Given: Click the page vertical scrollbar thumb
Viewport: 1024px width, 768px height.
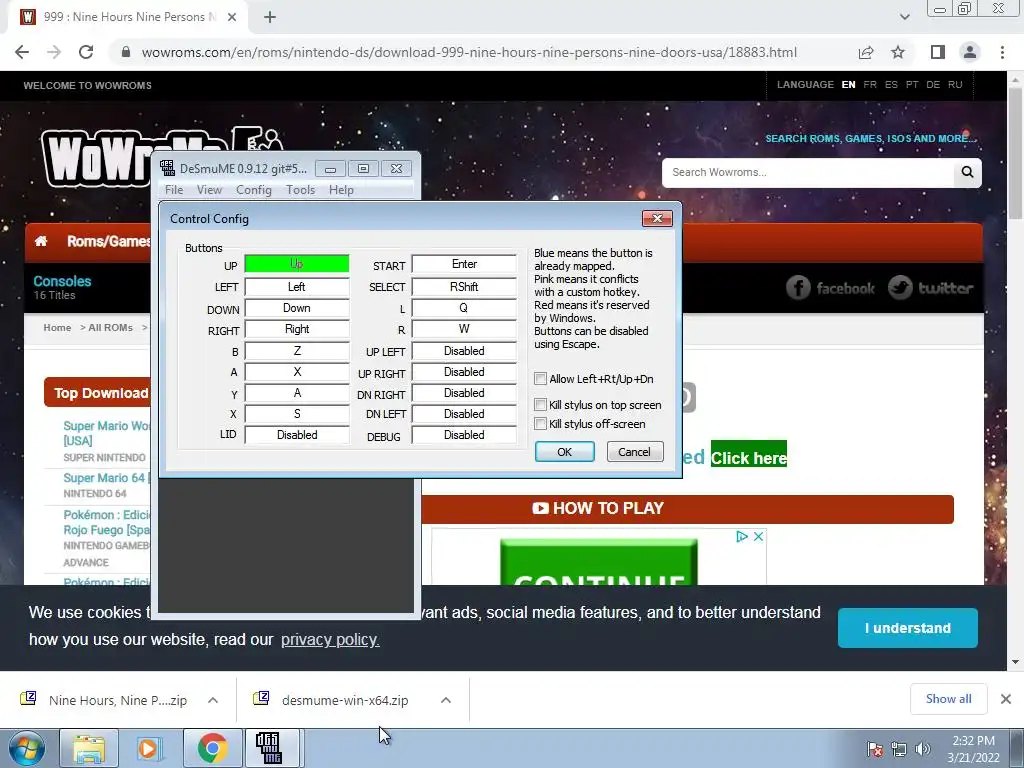Looking at the screenshot, I should pos(1016,153).
